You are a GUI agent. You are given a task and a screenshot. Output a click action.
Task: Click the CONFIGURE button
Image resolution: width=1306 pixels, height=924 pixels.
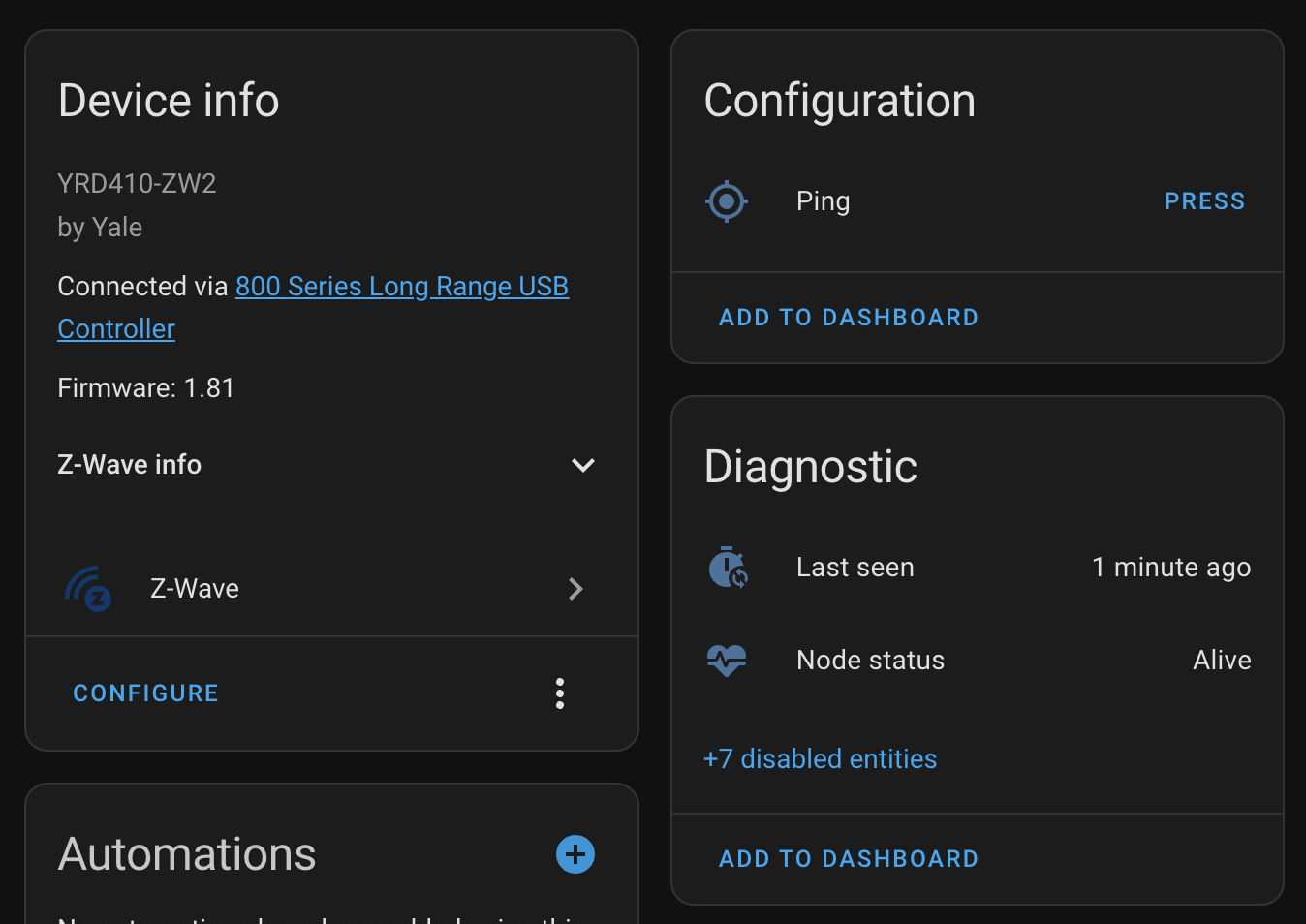146,693
